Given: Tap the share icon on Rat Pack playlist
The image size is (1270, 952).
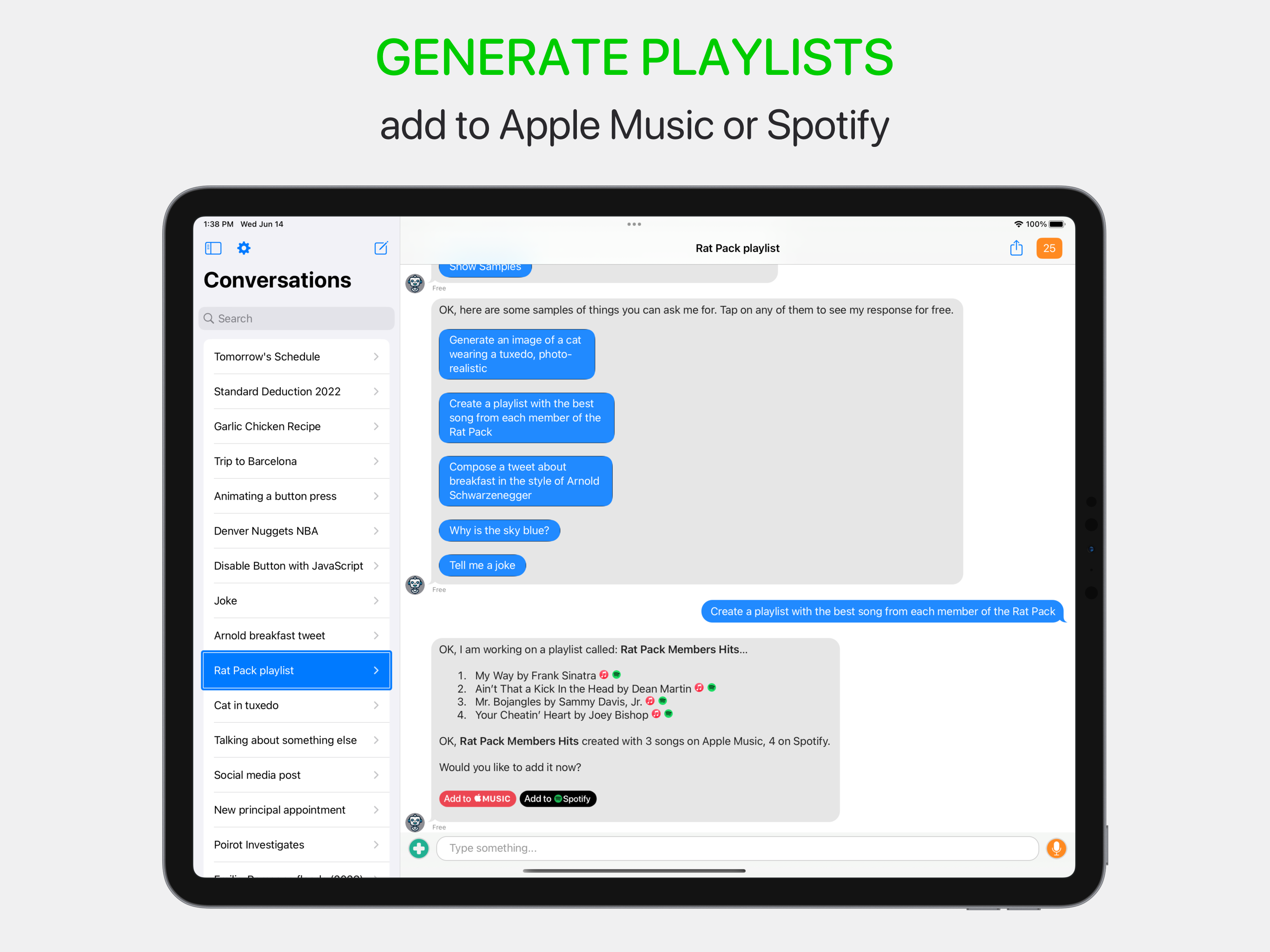Looking at the screenshot, I should (1016, 248).
